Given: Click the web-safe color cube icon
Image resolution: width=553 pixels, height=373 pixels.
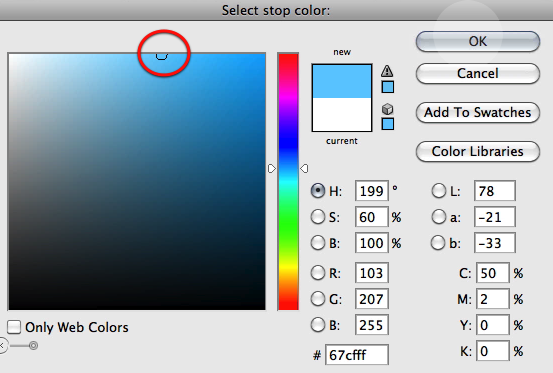Looking at the screenshot, I should point(387,109).
